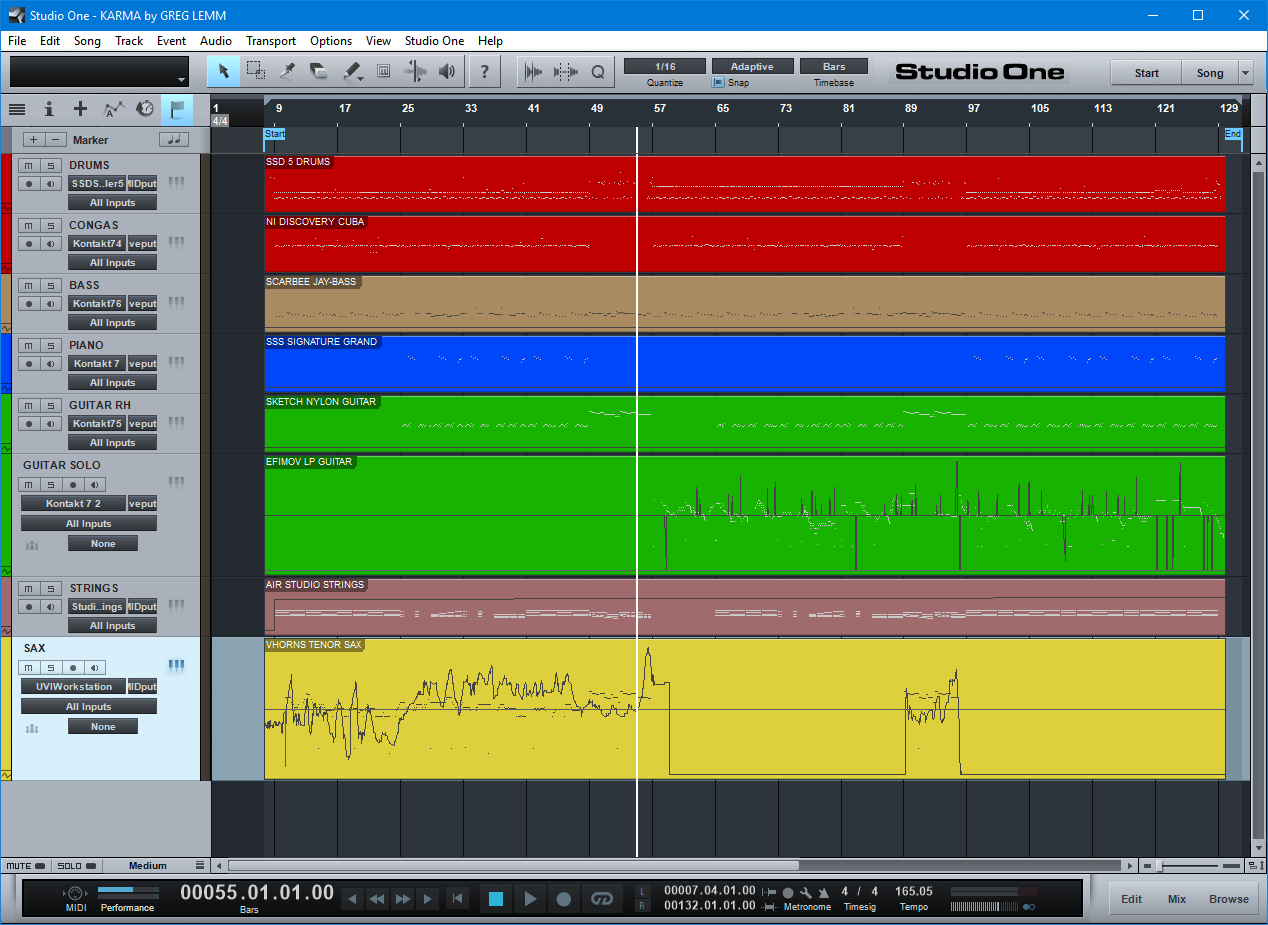Enable monitoring on the PIANO track
This screenshot has width=1268, height=925.
[50, 364]
